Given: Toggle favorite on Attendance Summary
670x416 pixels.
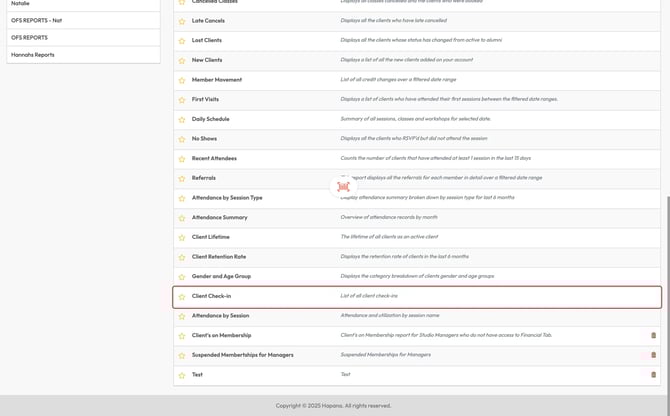Looking at the screenshot, I should point(182,217).
